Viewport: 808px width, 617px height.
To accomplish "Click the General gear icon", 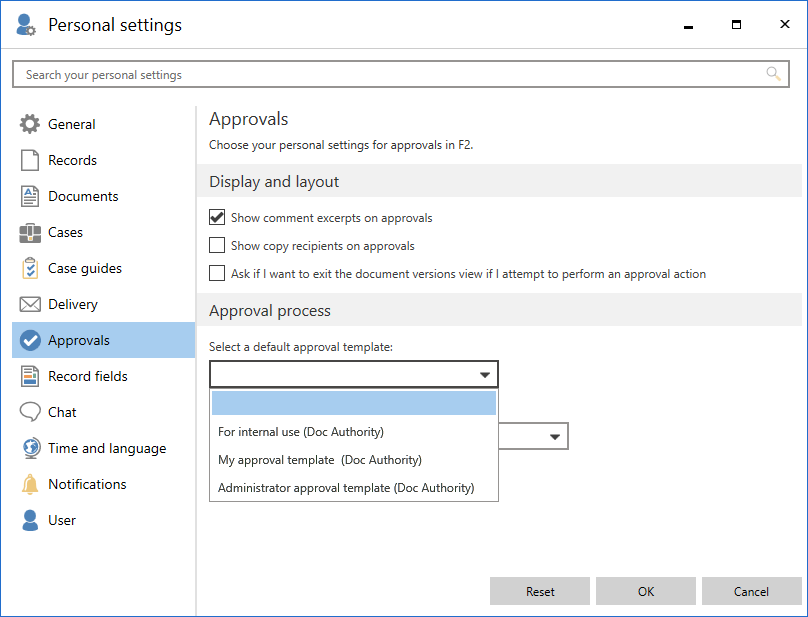I will click(x=30, y=125).
